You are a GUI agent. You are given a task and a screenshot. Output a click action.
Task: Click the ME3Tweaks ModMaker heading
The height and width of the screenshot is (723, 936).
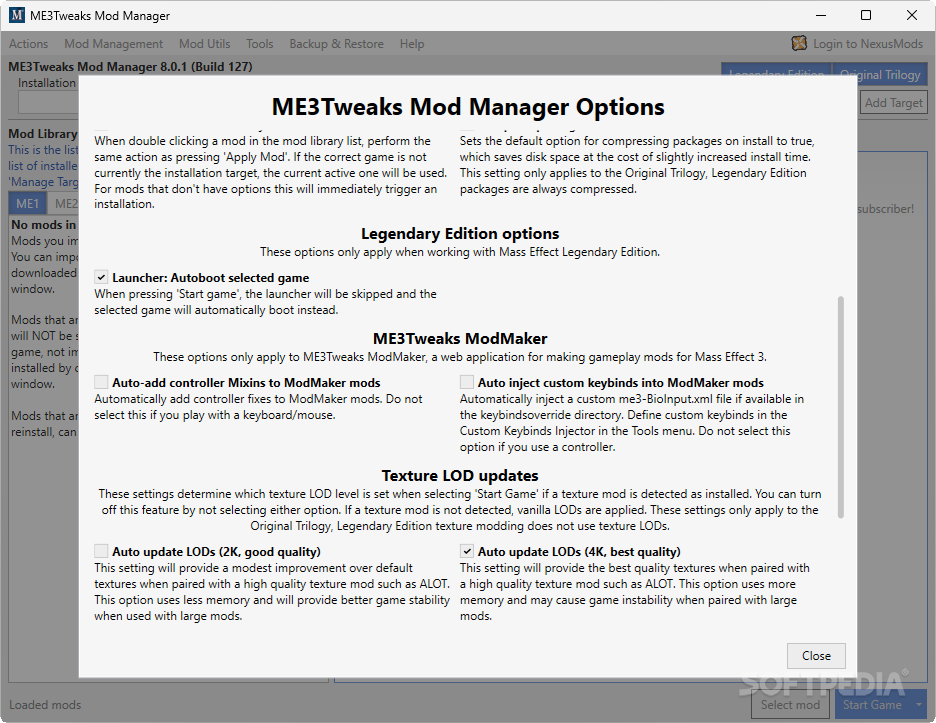click(460, 339)
